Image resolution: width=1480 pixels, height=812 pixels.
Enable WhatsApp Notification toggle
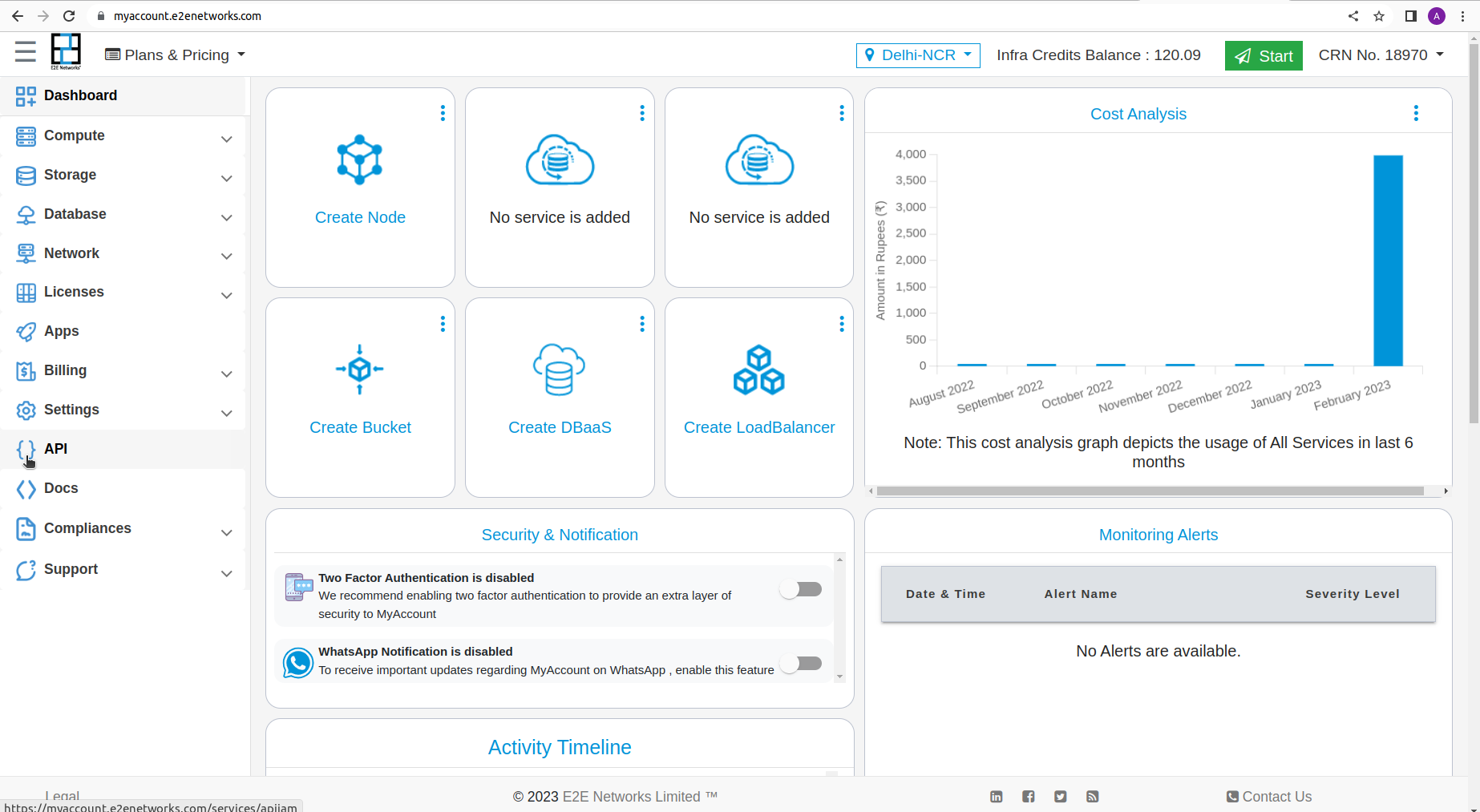[801, 664]
